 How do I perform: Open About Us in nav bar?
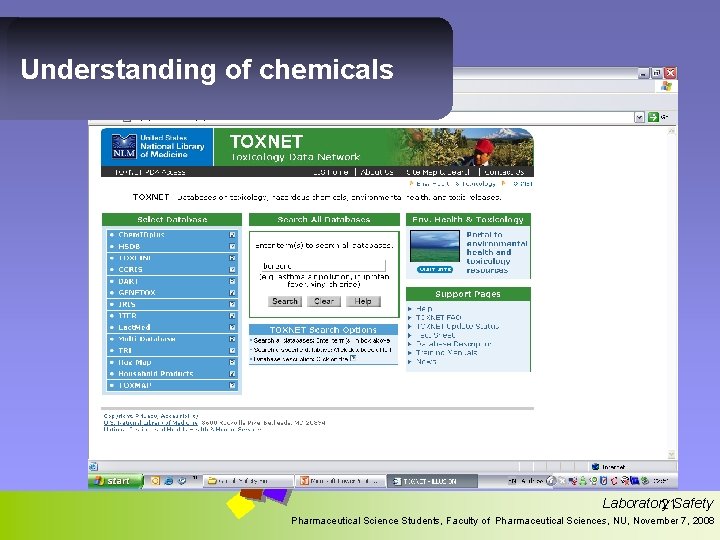click(x=377, y=172)
